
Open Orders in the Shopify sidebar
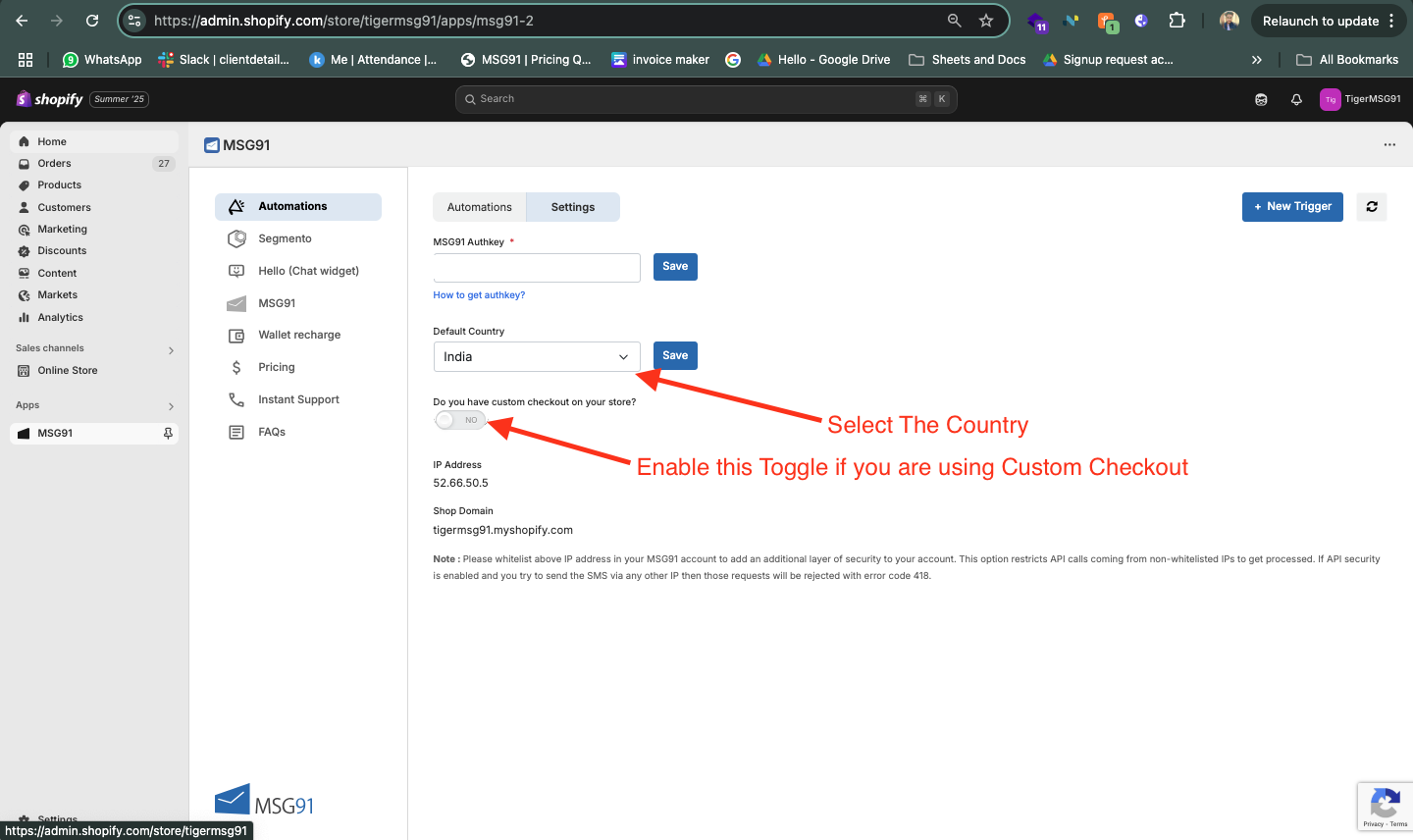click(94, 164)
